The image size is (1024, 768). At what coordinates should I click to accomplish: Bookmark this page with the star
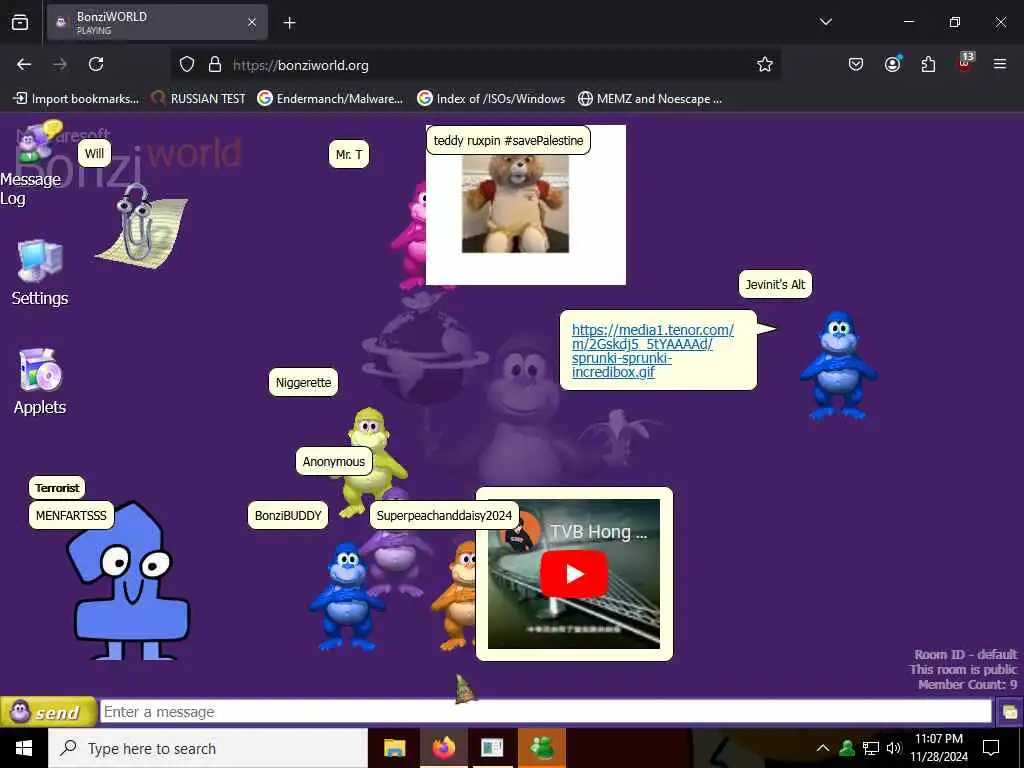(x=765, y=64)
